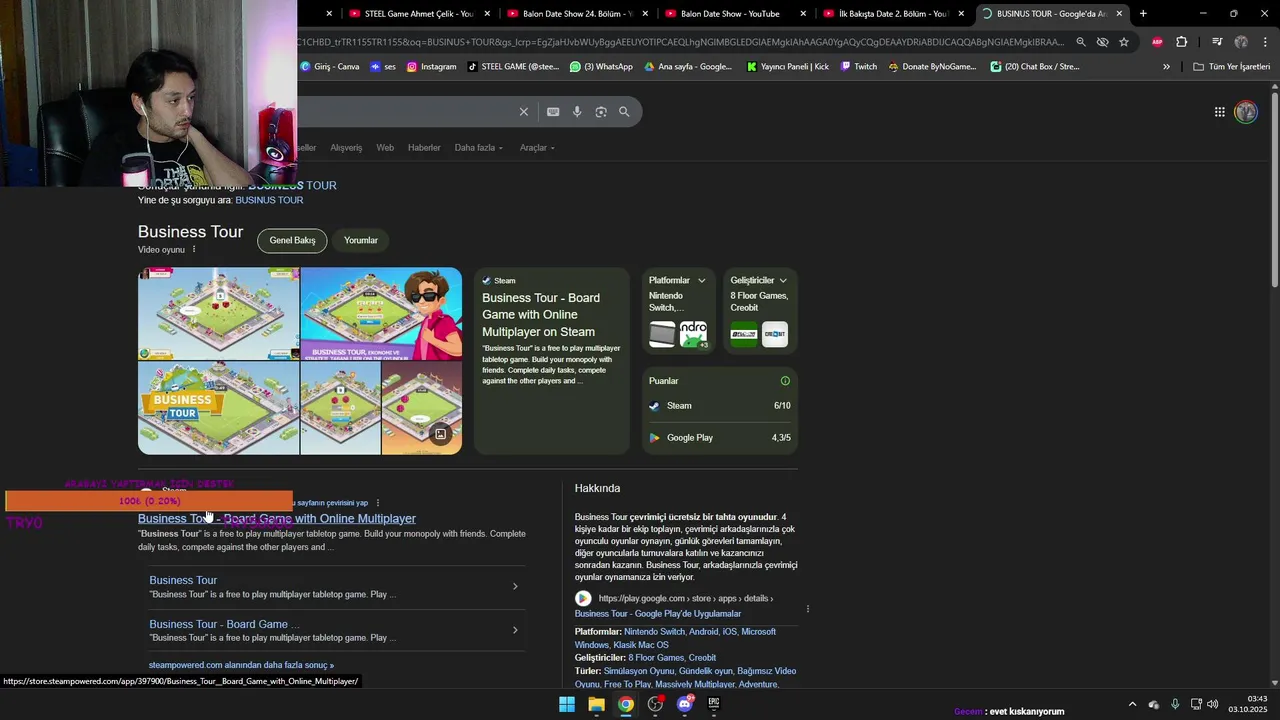The height and width of the screenshot is (720, 1280).
Task: Open the AdBlock Plus extension
Action: click(1157, 42)
